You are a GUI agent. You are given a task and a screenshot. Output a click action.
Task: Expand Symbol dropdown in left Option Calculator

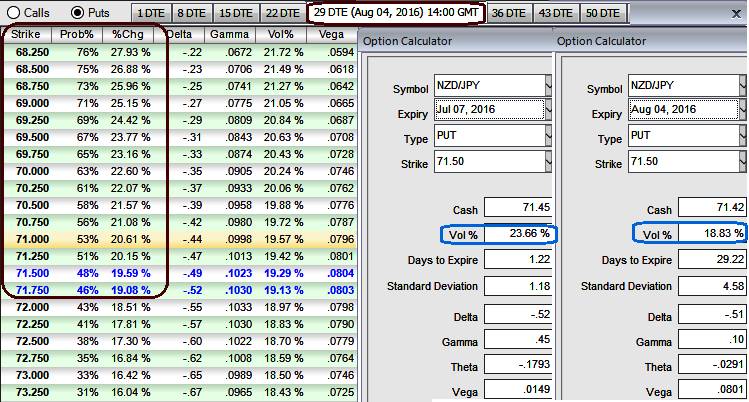pyautogui.click(x=547, y=86)
